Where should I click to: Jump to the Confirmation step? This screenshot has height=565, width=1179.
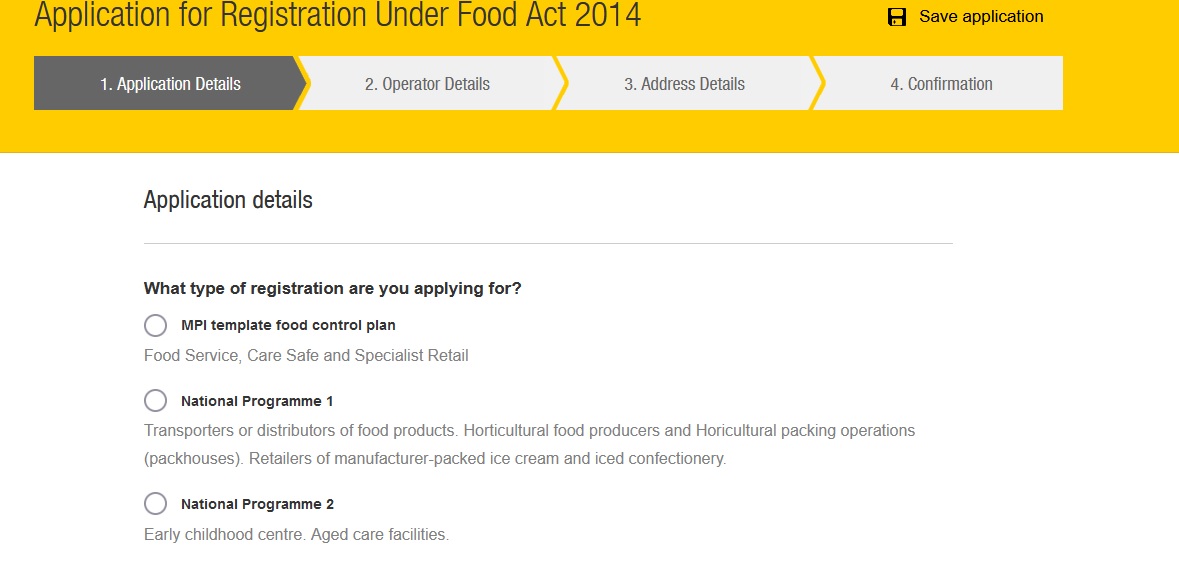941,84
